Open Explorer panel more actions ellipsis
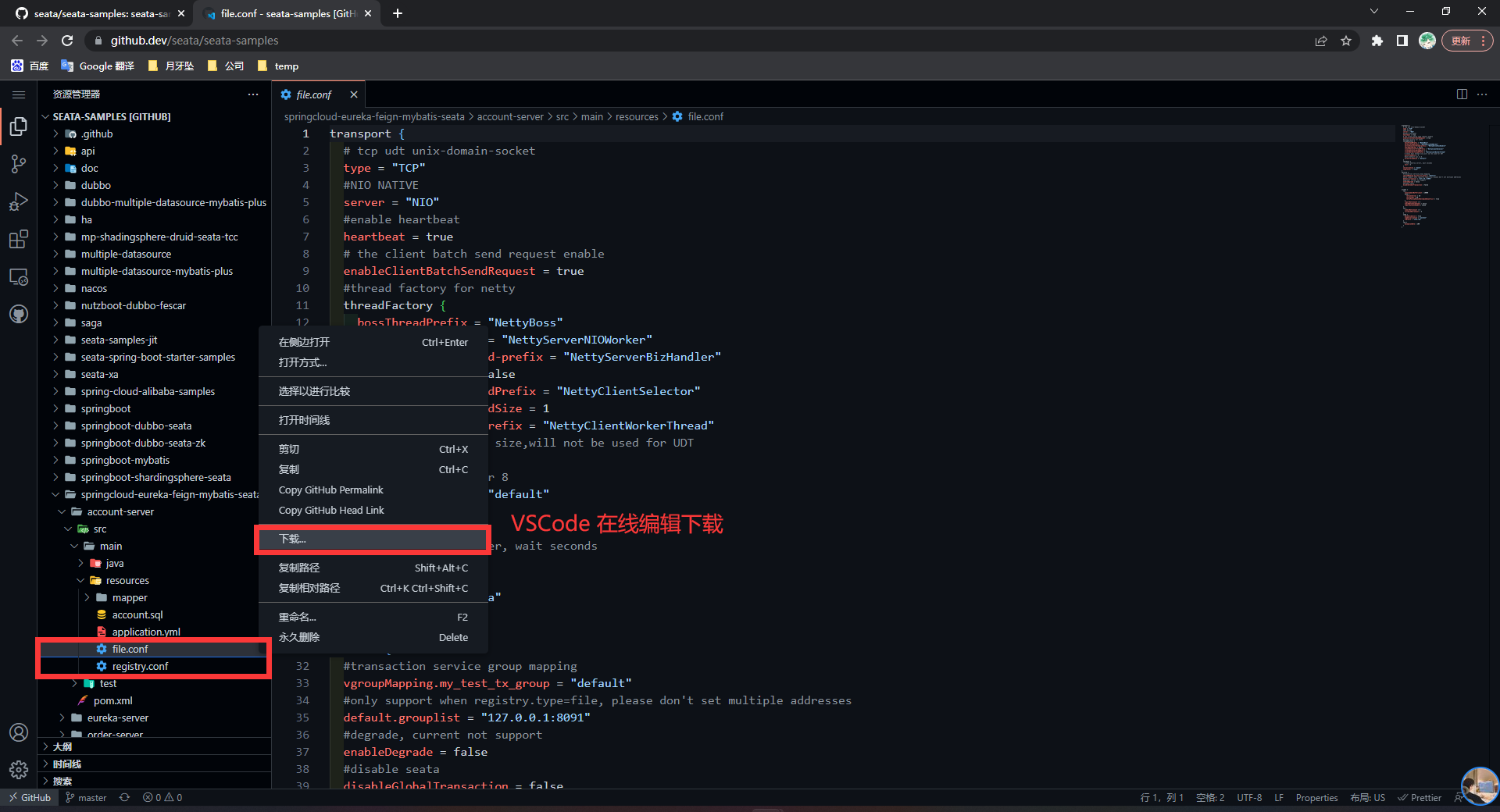This screenshot has width=1500, height=812. 253,94
